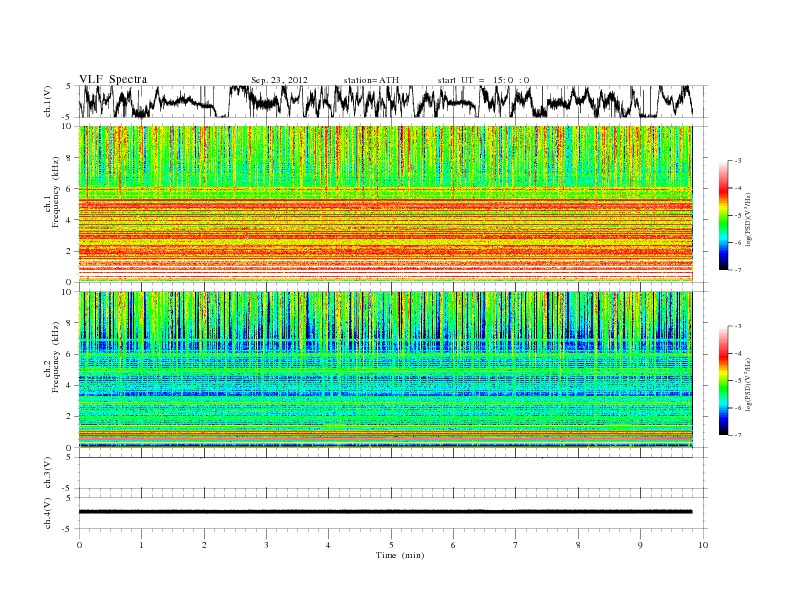Click the time axis tick label '8'

pos(578,545)
